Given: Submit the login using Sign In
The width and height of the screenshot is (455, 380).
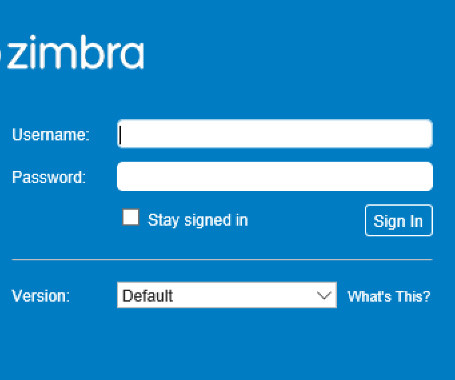Looking at the screenshot, I should tap(399, 220).
